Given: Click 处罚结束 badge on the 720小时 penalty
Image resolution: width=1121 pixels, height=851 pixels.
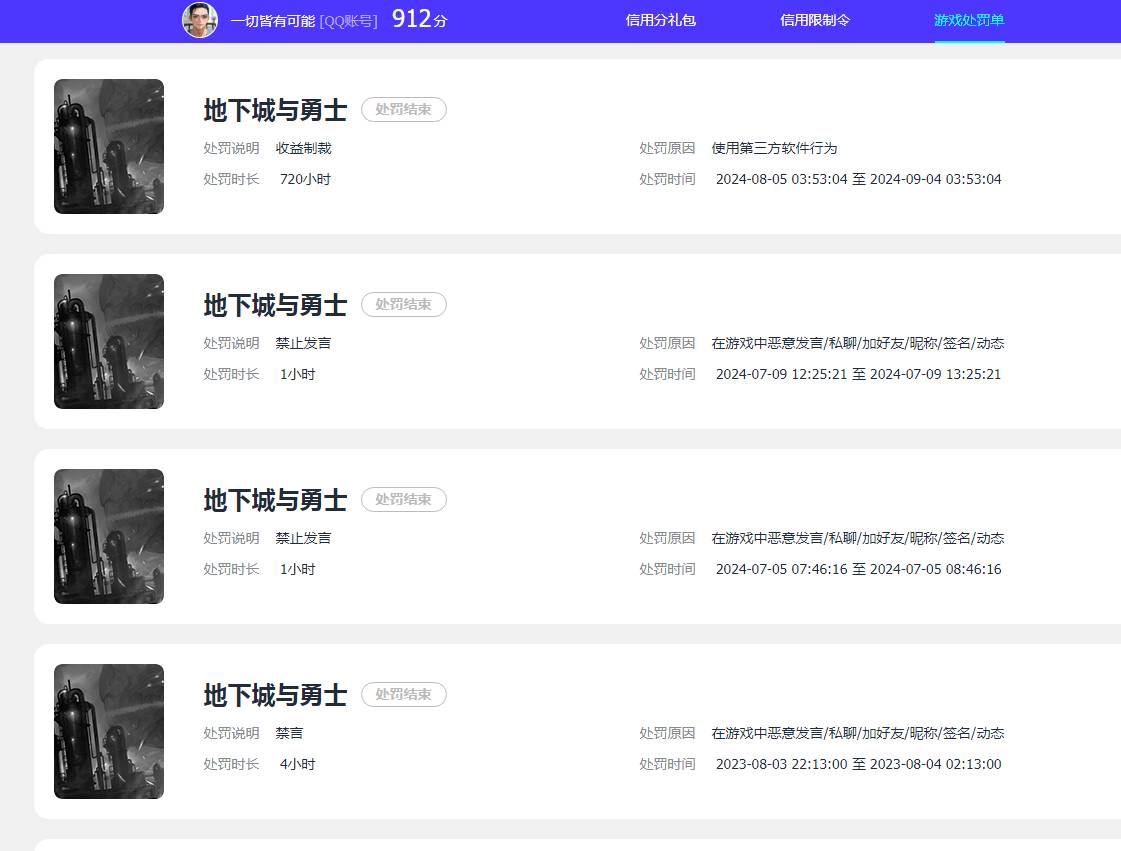Looking at the screenshot, I should point(403,110).
